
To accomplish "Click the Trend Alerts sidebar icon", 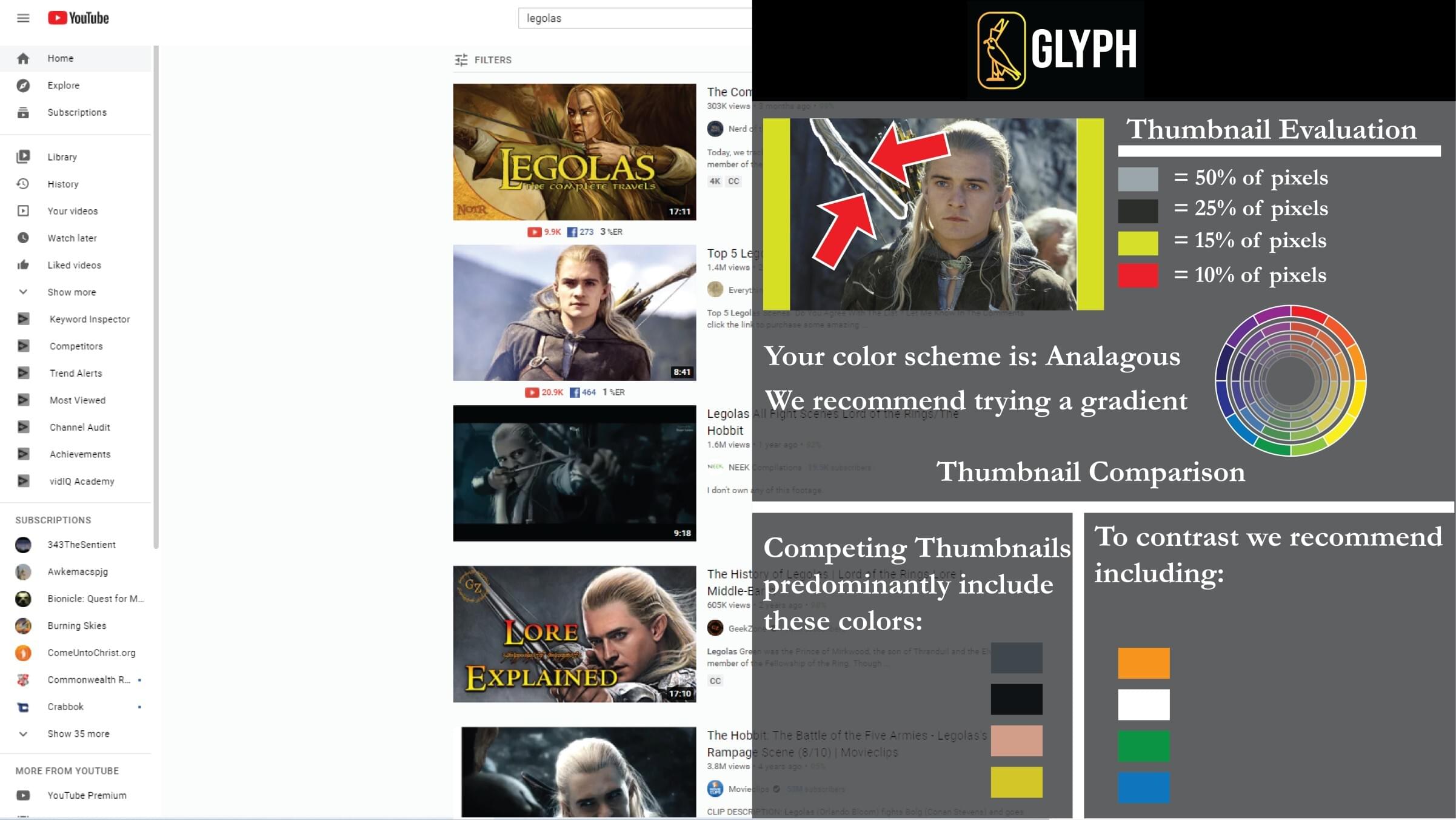I will click(x=24, y=373).
